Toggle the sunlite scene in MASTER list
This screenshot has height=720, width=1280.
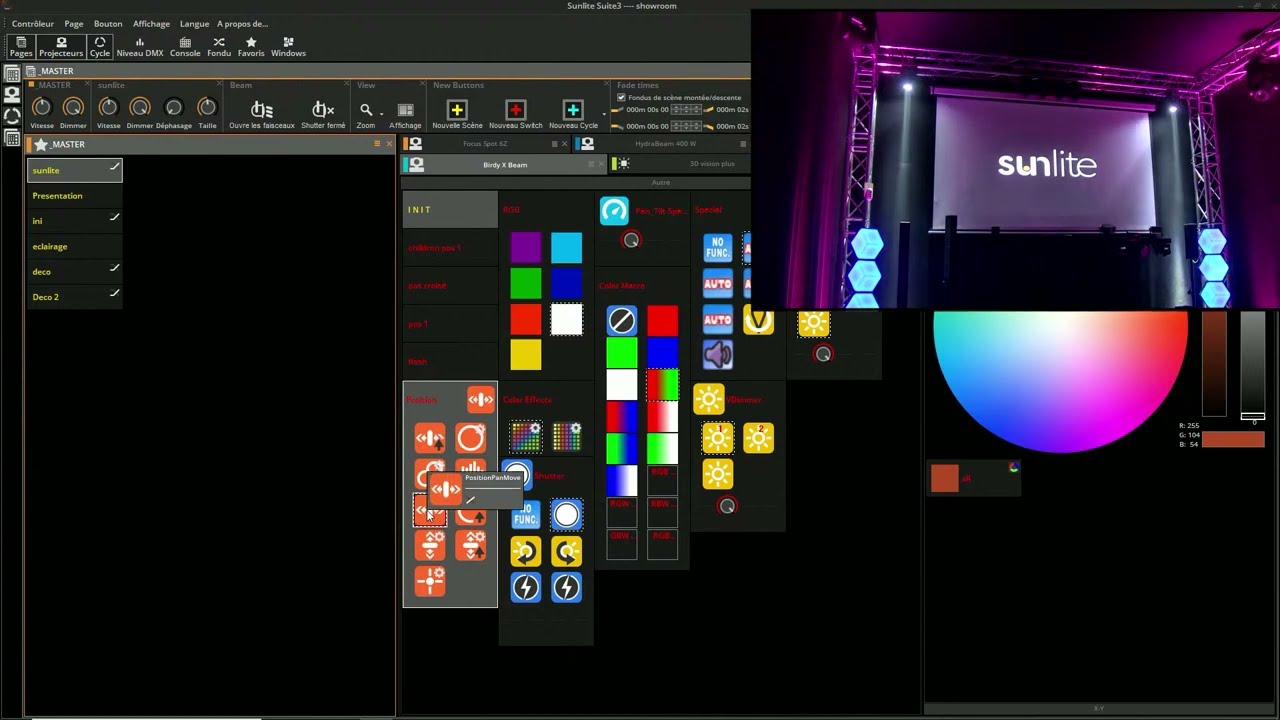tap(75, 170)
